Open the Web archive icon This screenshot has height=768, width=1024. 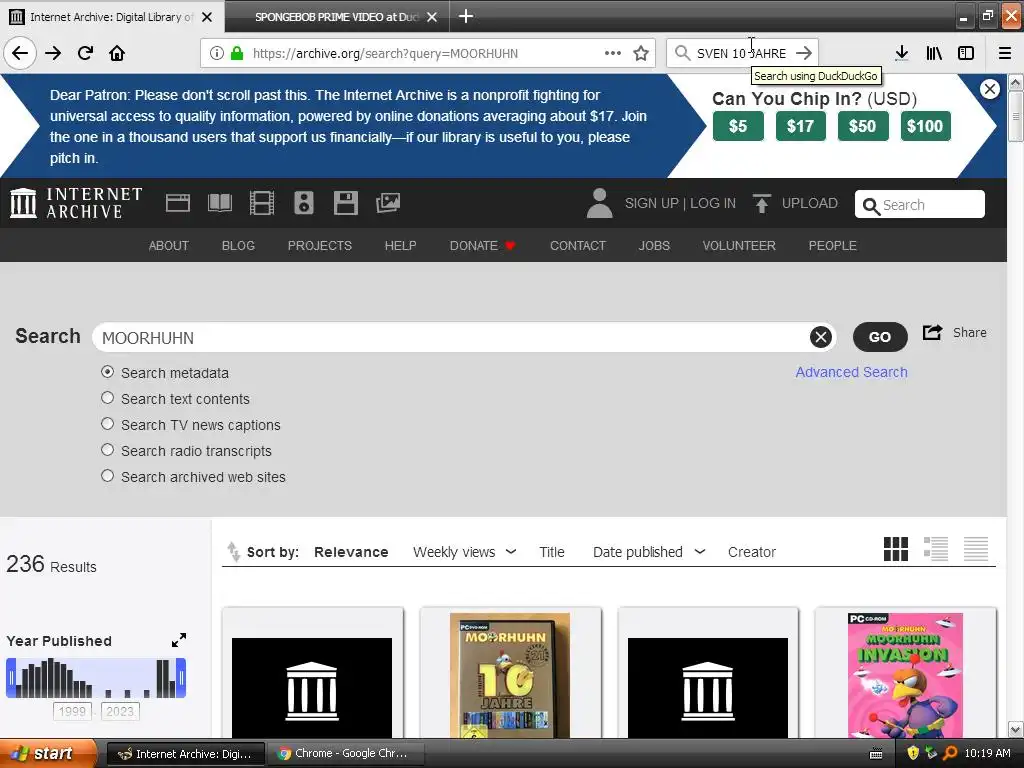178,203
